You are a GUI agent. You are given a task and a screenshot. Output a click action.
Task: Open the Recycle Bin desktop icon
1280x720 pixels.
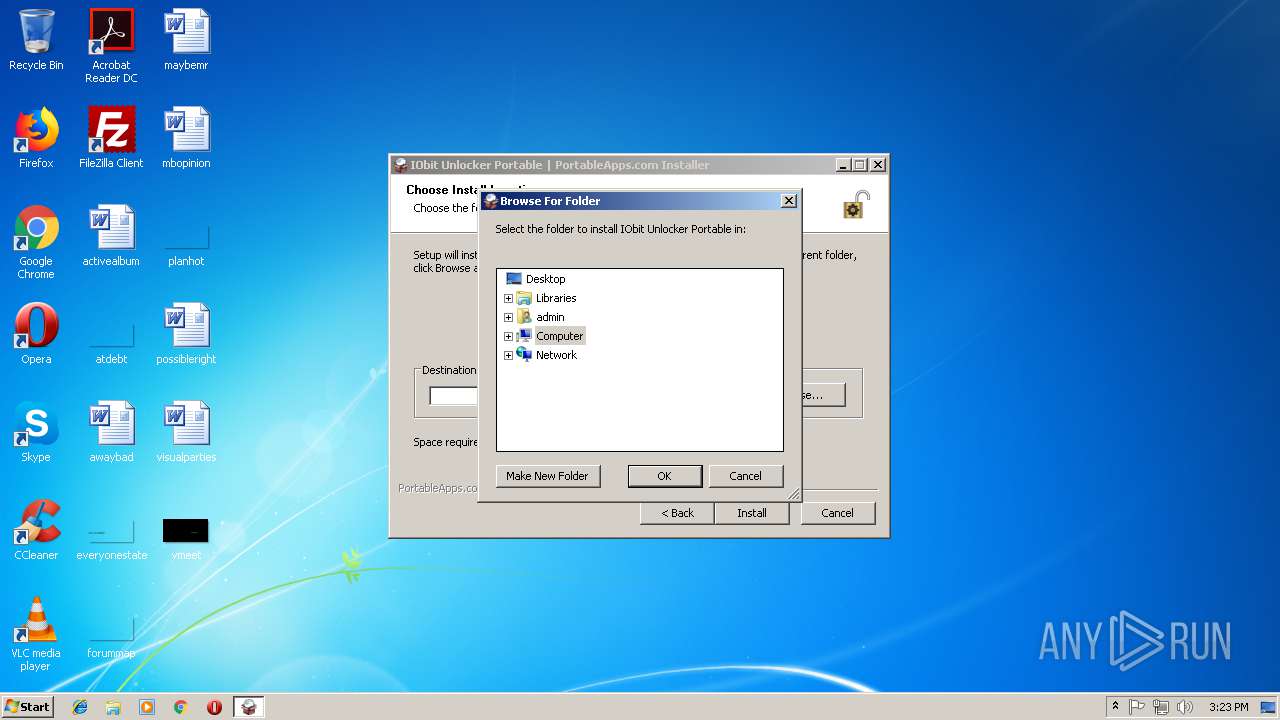(36, 41)
